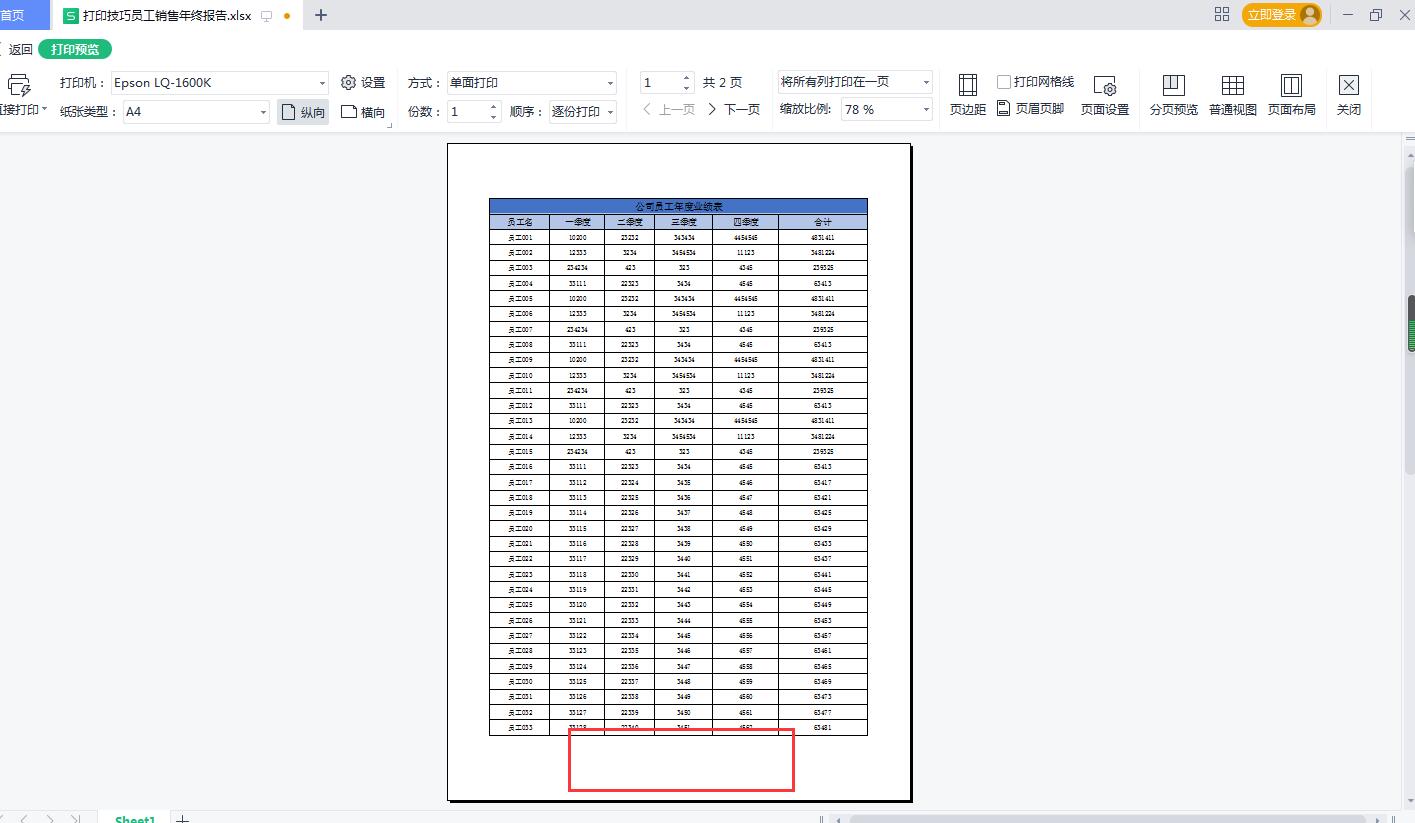This screenshot has height=823, width=1415.
Task: Open 页面设置 page setup dialog
Action: (1103, 96)
